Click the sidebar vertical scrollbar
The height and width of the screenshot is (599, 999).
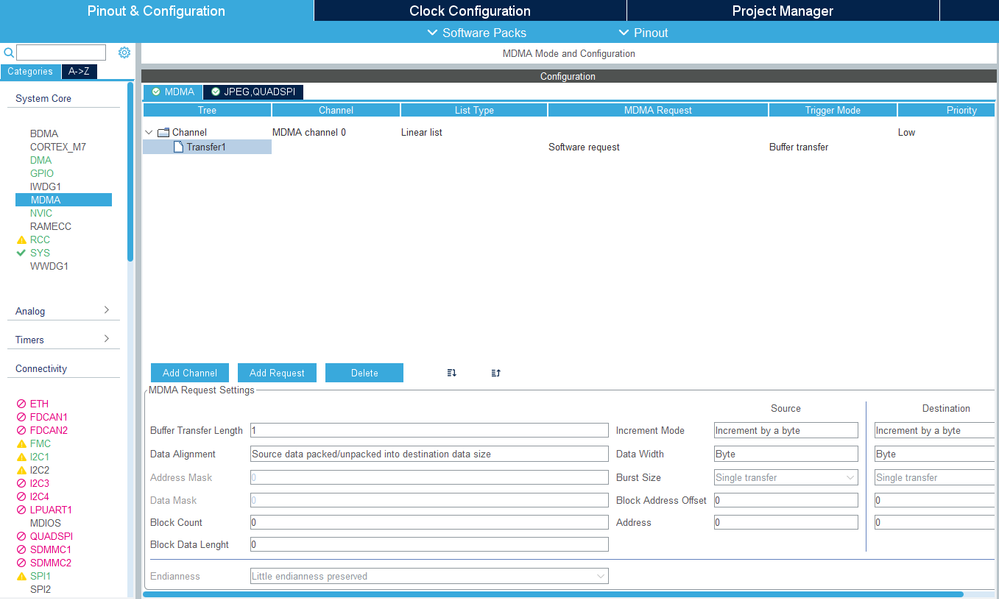coord(130,172)
